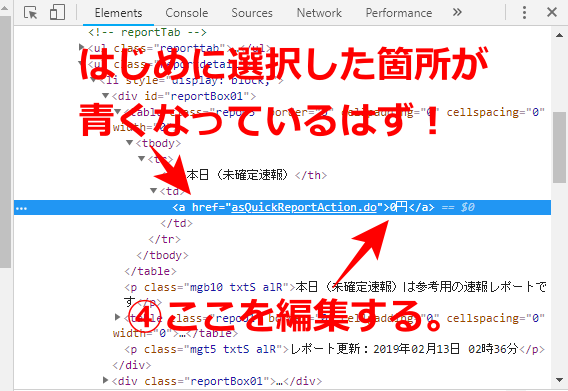This screenshot has height=391, width=568.
Task: Show more tabs with double chevron
Action: (457, 12)
